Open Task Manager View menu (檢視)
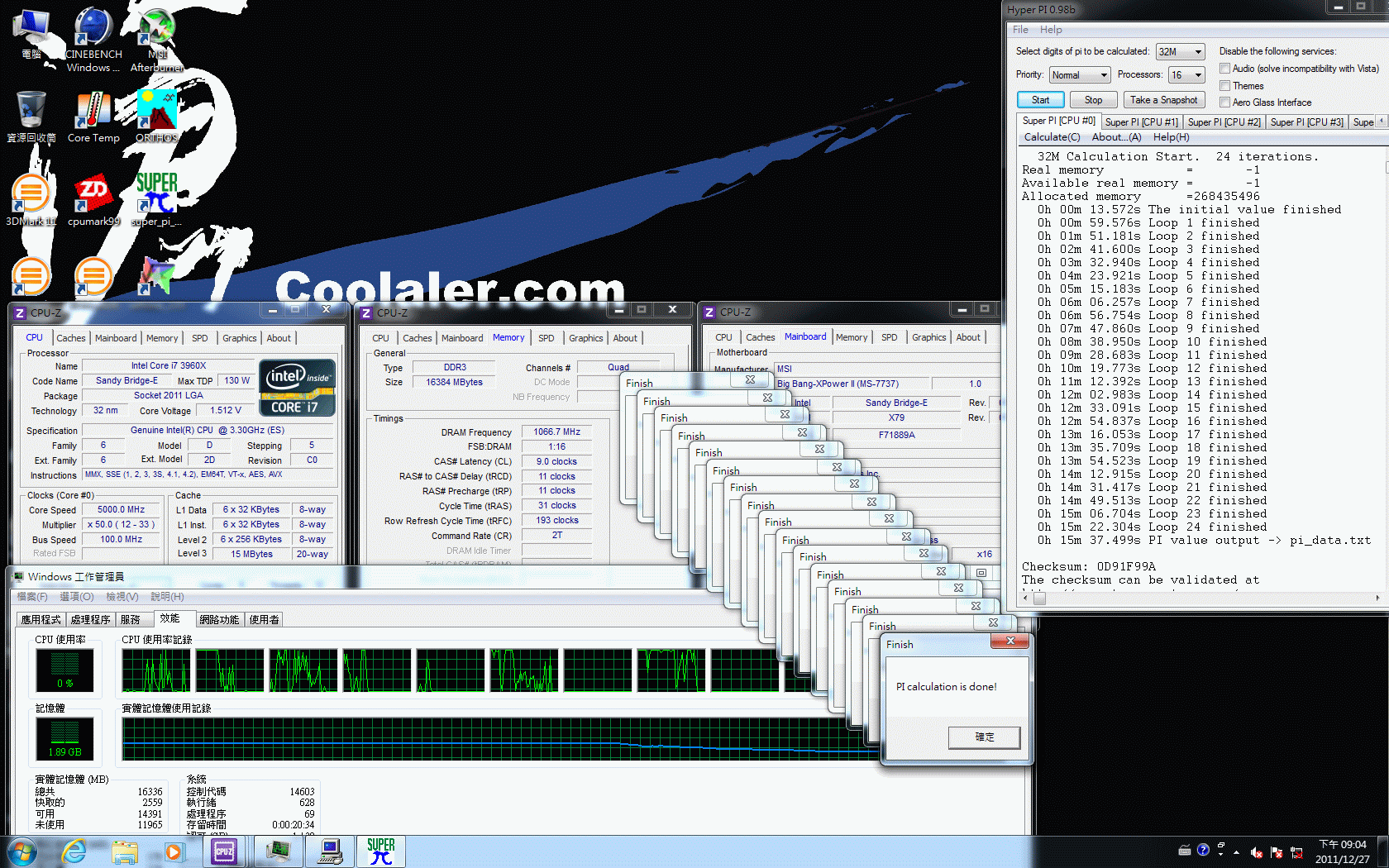The height and width of the screenshot is (868, 1389). click(122, 597)
